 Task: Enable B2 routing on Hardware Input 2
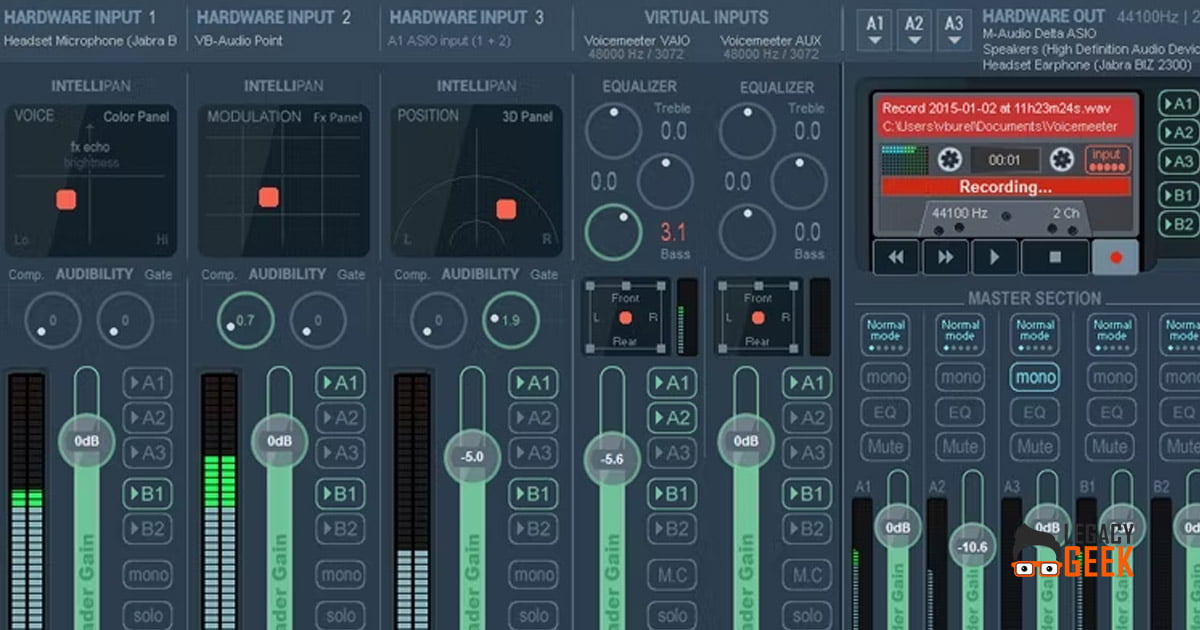(x=339, y=528)
